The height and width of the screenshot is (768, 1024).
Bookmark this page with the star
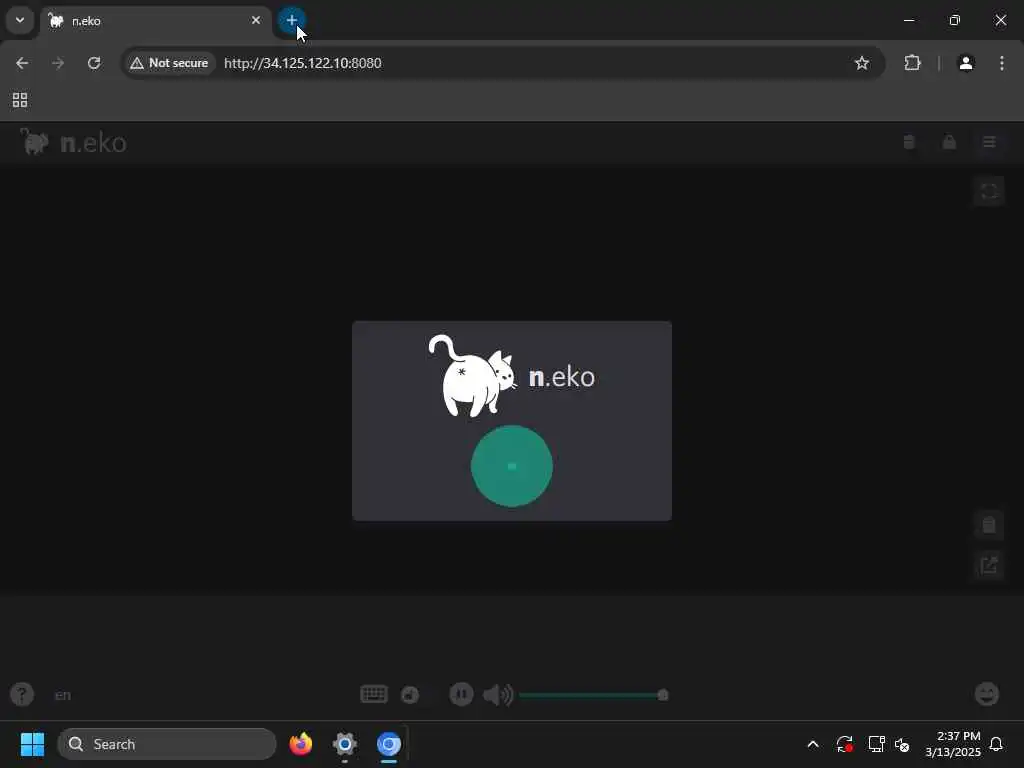pos(862,63)
